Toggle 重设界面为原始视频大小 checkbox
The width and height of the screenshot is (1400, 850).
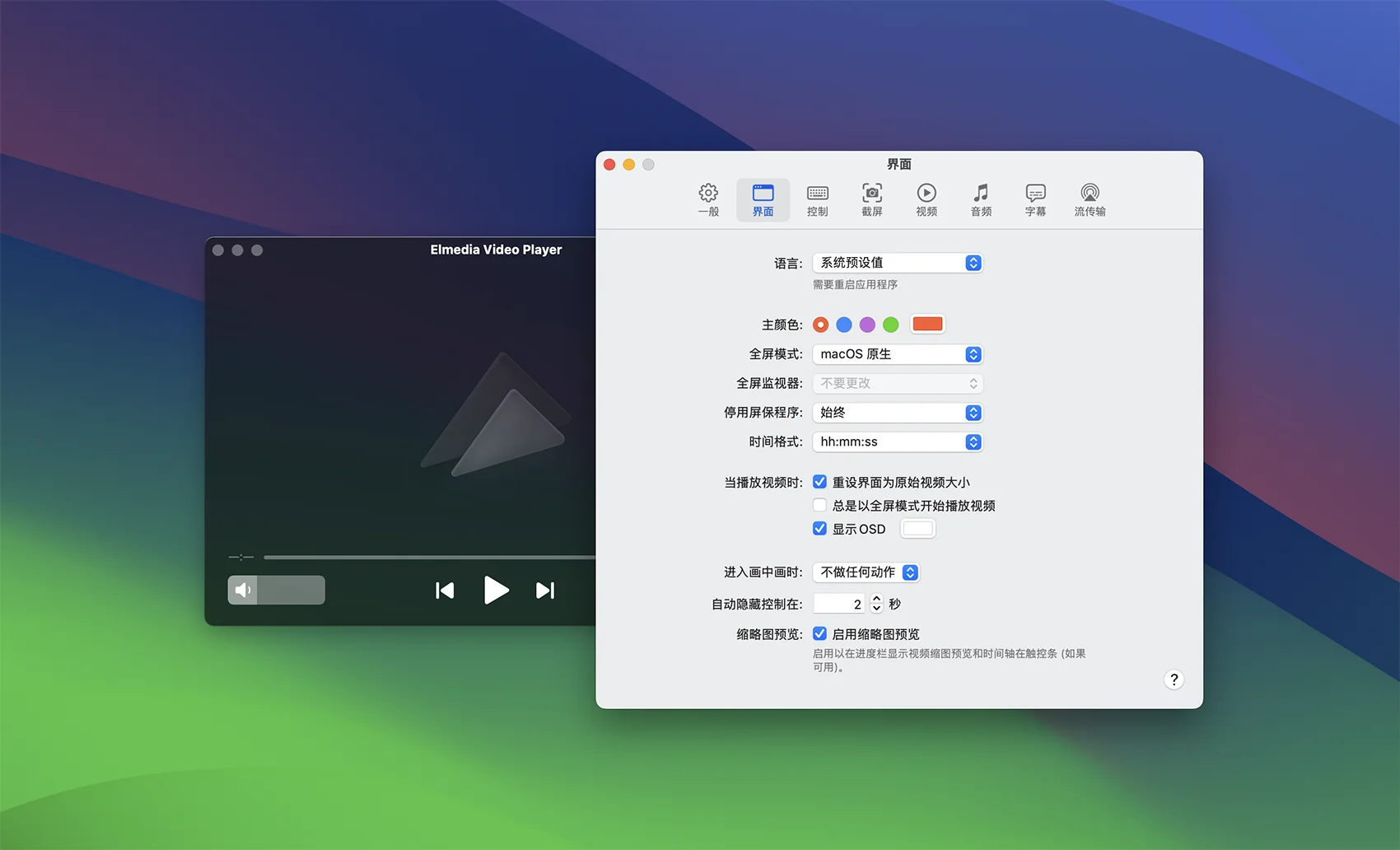pyautogui.click(x=819, y=482)
